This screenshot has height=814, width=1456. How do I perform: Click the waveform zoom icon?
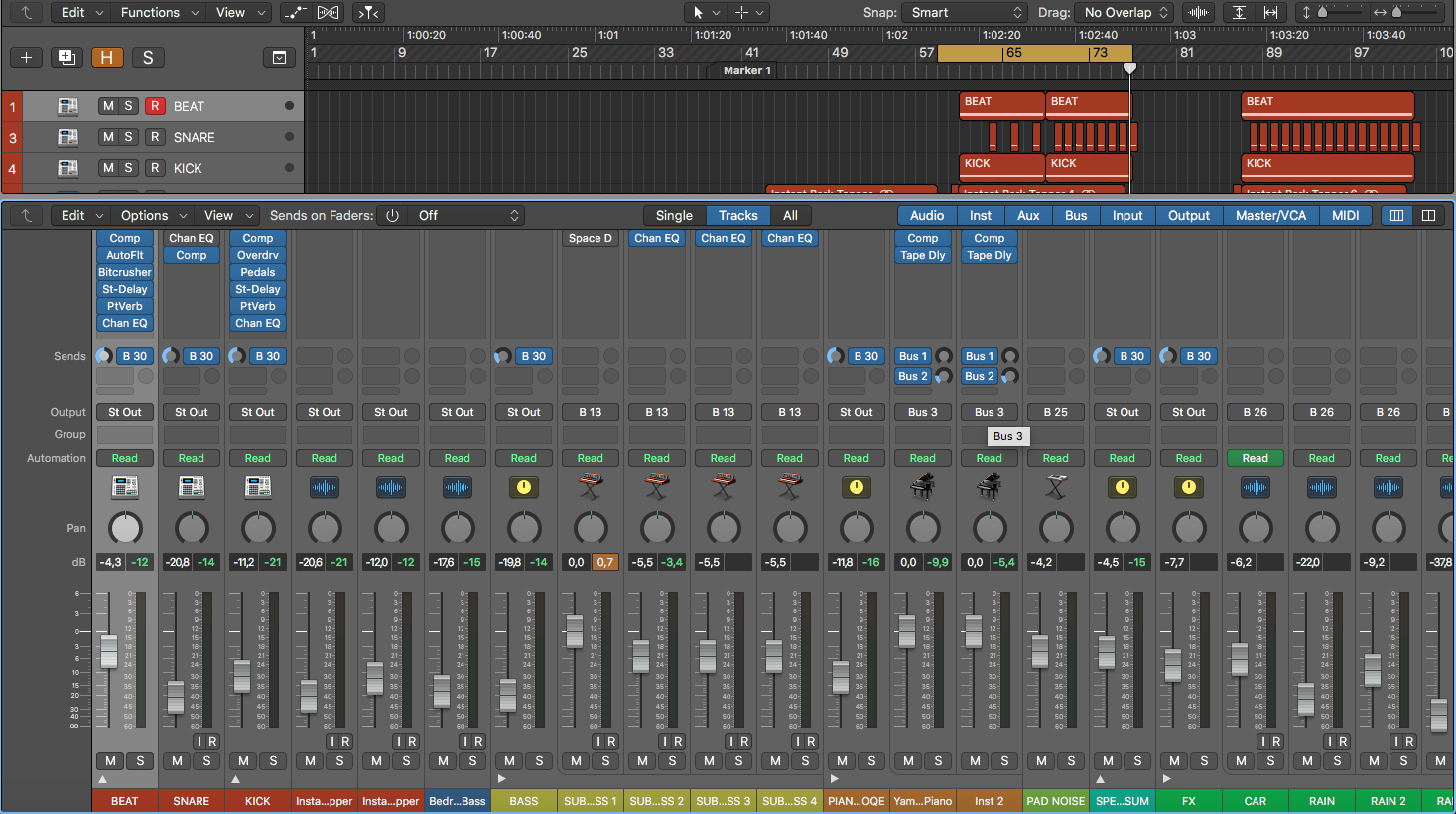pos(1199,13)
